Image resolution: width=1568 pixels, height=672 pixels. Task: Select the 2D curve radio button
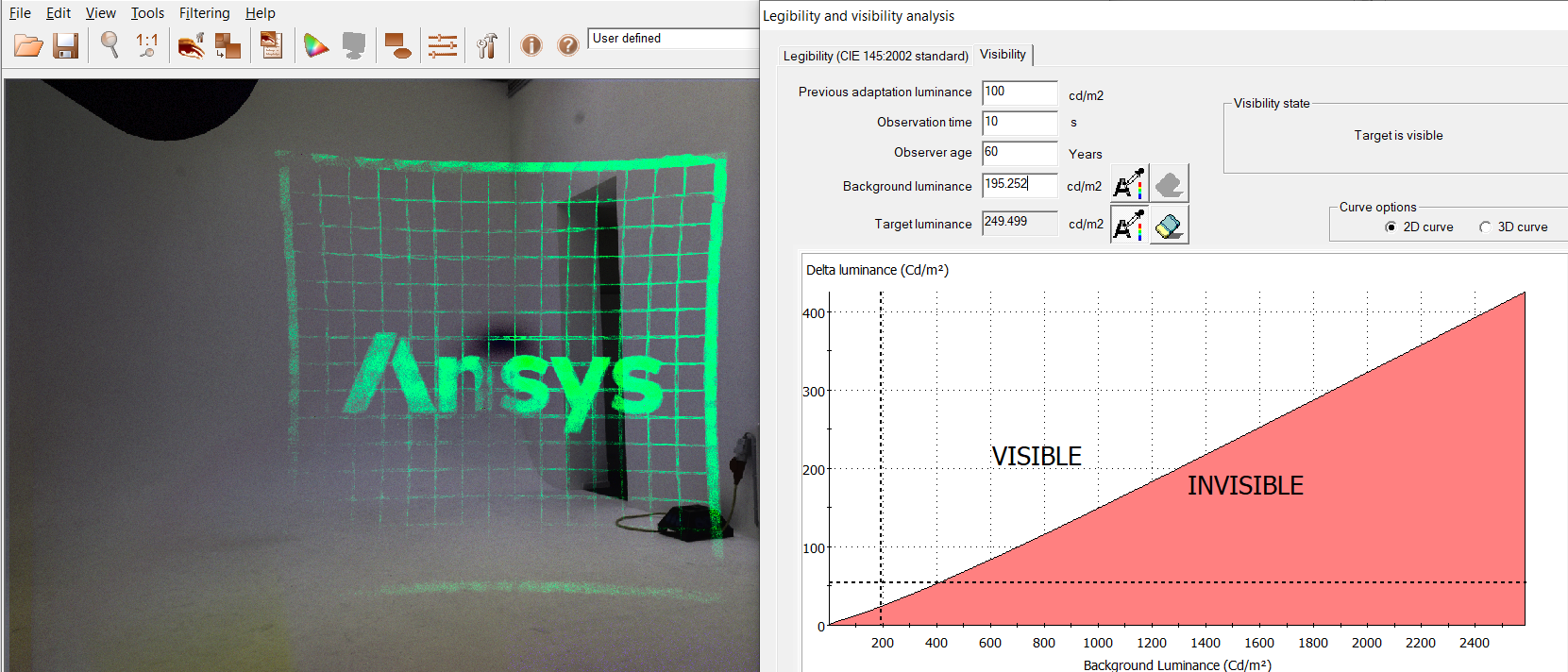coord(1391,227)
